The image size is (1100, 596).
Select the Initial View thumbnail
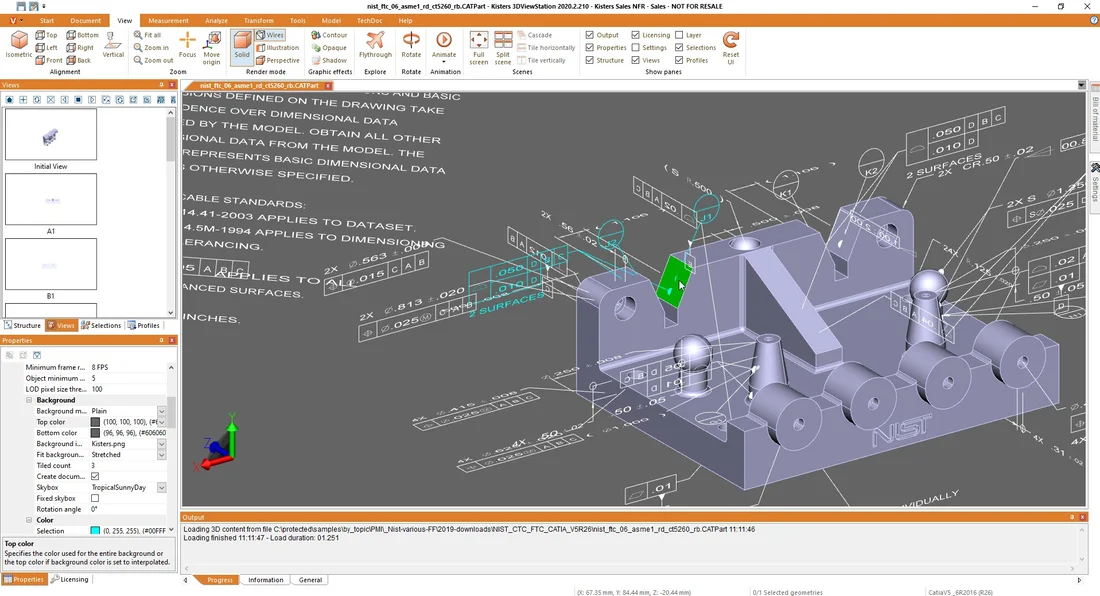[50, 134]
